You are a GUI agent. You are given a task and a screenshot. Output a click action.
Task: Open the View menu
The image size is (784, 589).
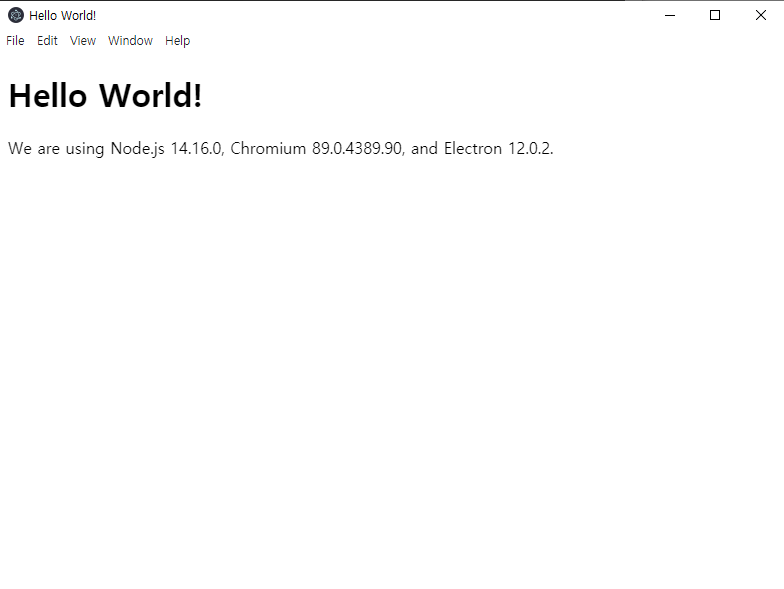(82, 40)
